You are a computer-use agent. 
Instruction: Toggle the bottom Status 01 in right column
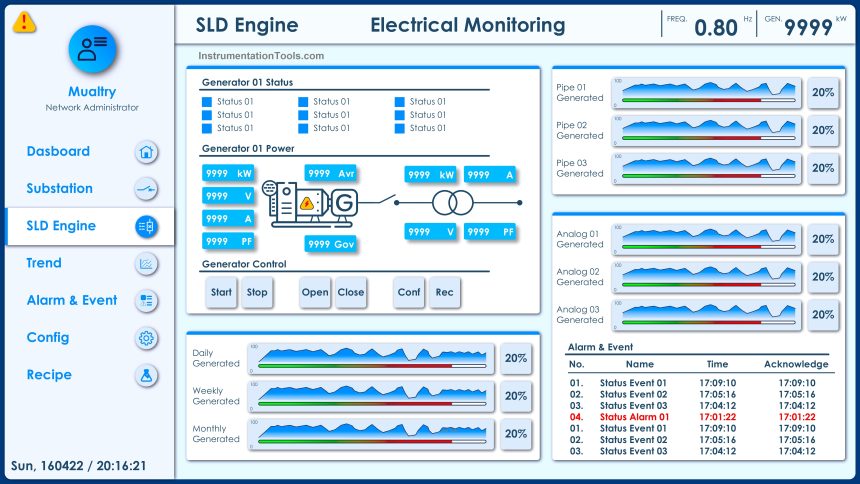click(400, 128)
